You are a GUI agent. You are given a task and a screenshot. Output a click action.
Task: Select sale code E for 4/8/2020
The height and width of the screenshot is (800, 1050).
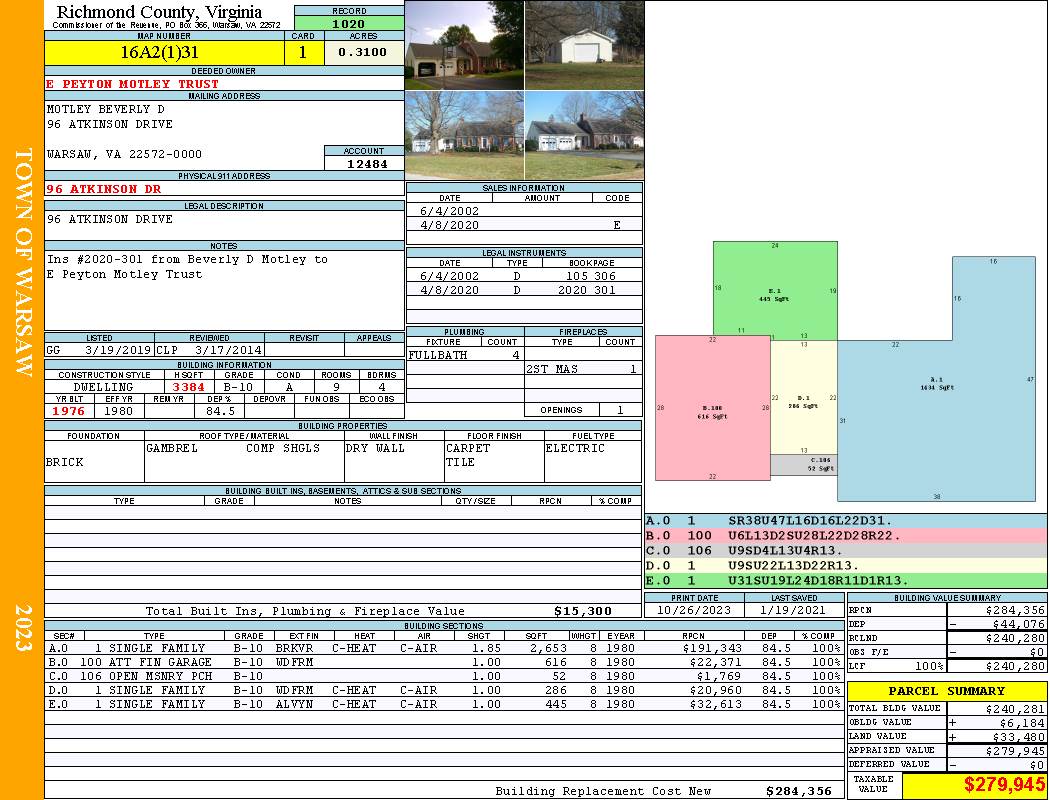pos(617,225)
